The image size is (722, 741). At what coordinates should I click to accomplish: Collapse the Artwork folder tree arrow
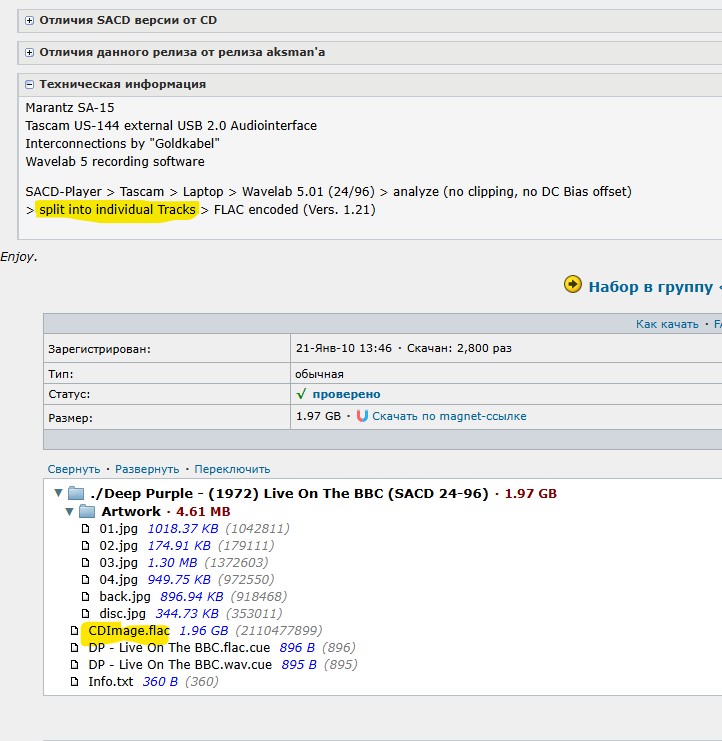[69, 512]
